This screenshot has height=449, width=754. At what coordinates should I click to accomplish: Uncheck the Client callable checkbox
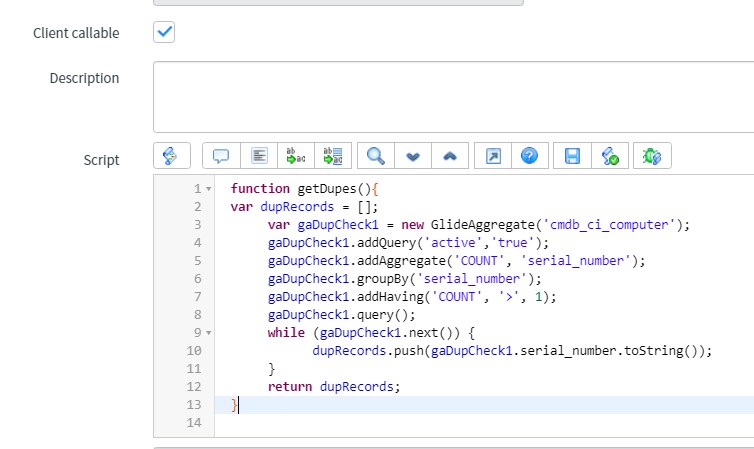tap(164, 32)
